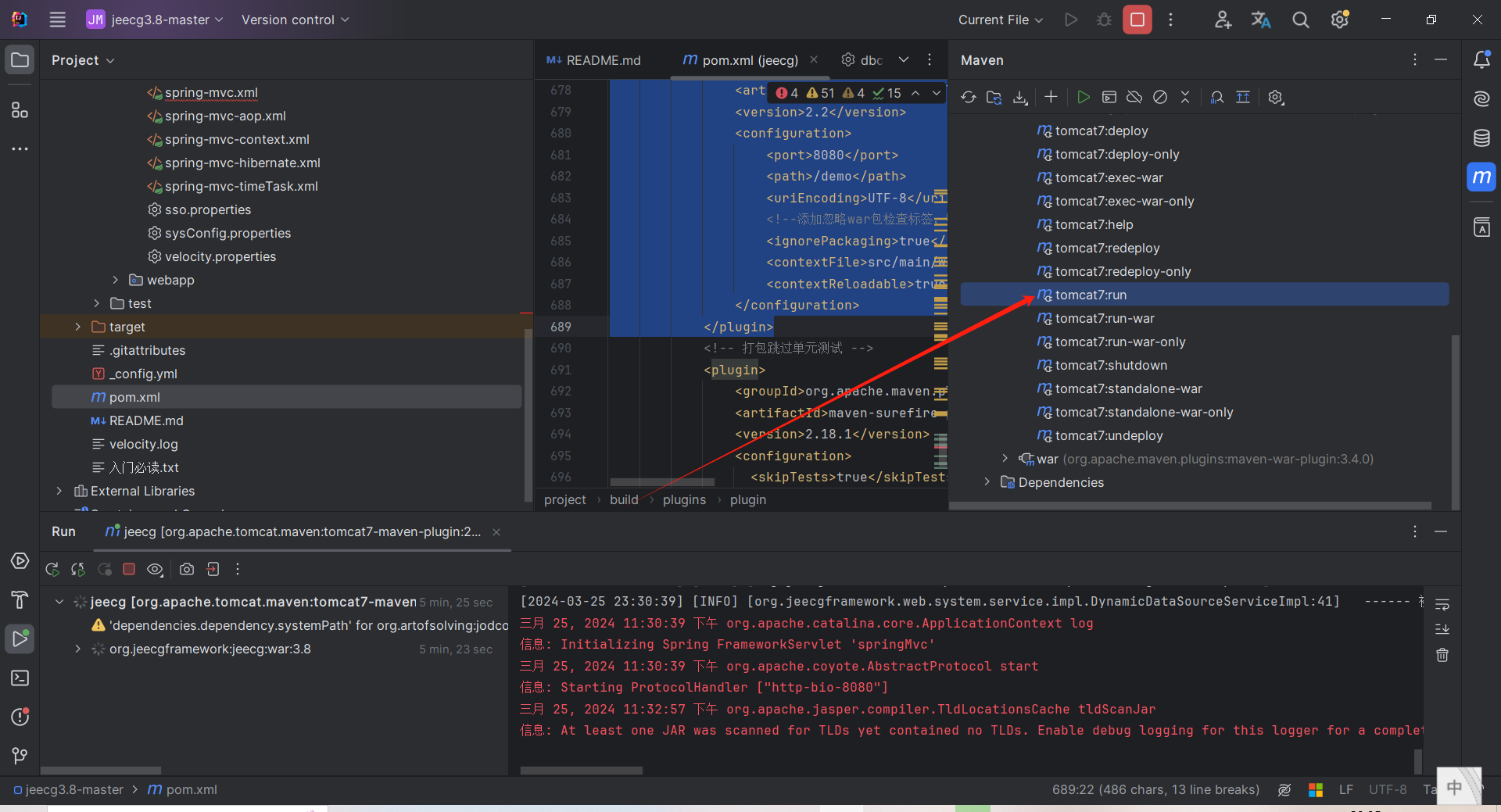Select tomcat7:run-war Maven goal
The width and height of the screenshot is (1501, 812).
point(1104,318)
